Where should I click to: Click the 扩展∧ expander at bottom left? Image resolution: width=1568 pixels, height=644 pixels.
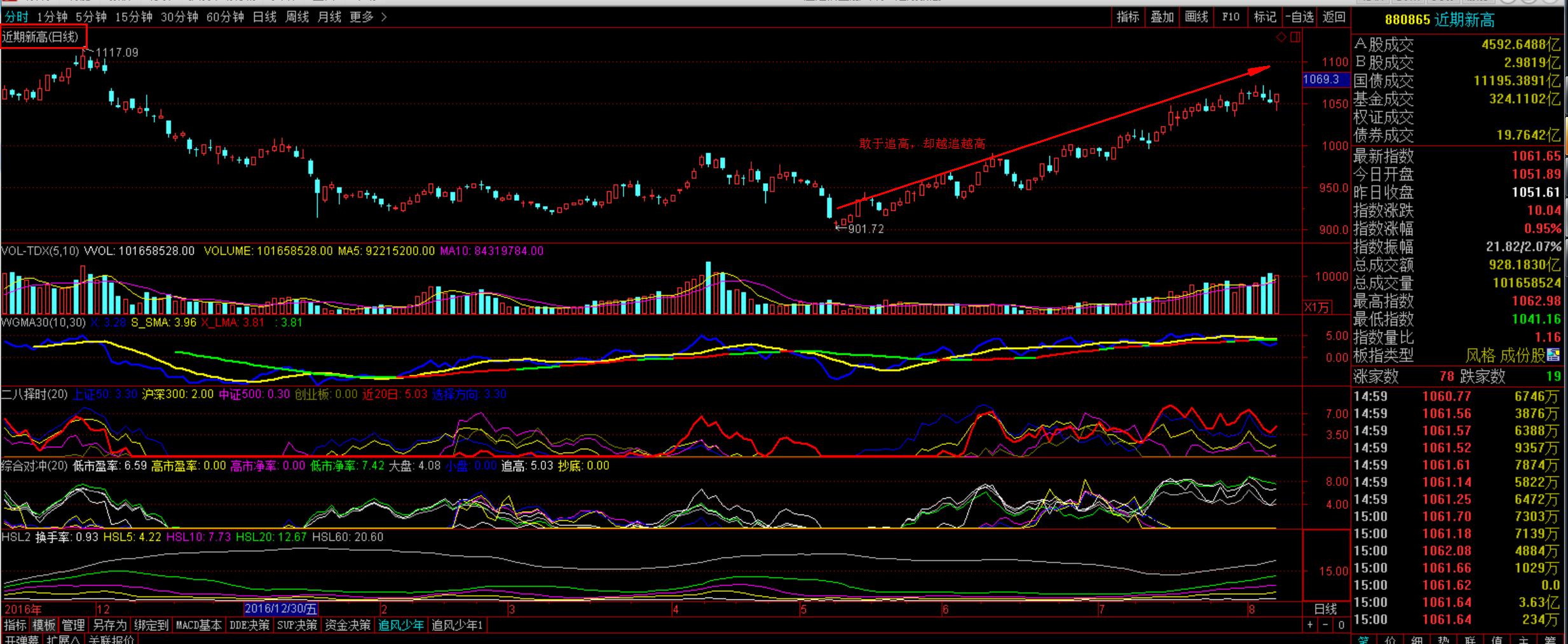[x=63, y=639]
